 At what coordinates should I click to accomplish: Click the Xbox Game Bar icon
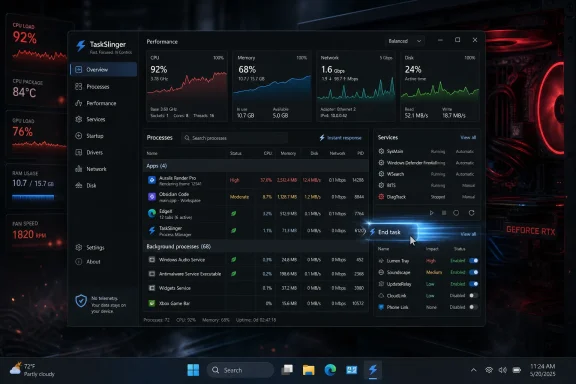coord(152,303)
